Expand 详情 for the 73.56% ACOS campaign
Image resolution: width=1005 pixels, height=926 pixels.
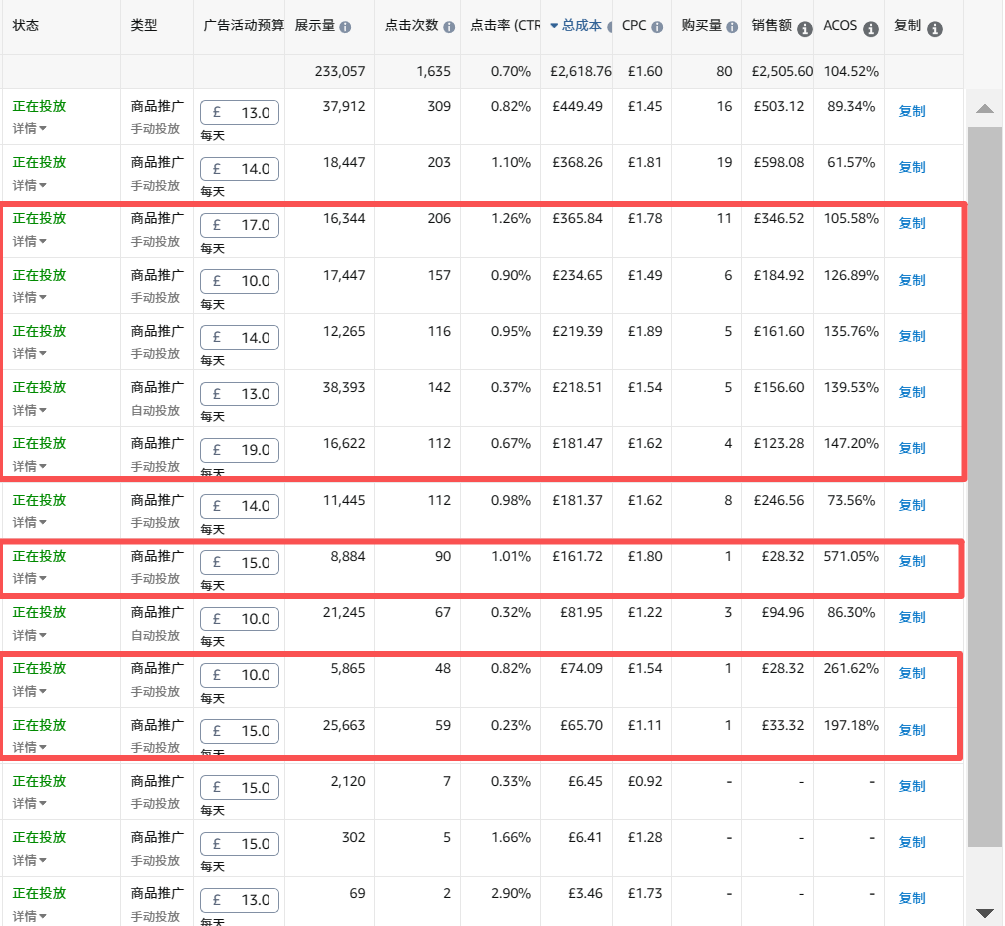tap(30, 523)
